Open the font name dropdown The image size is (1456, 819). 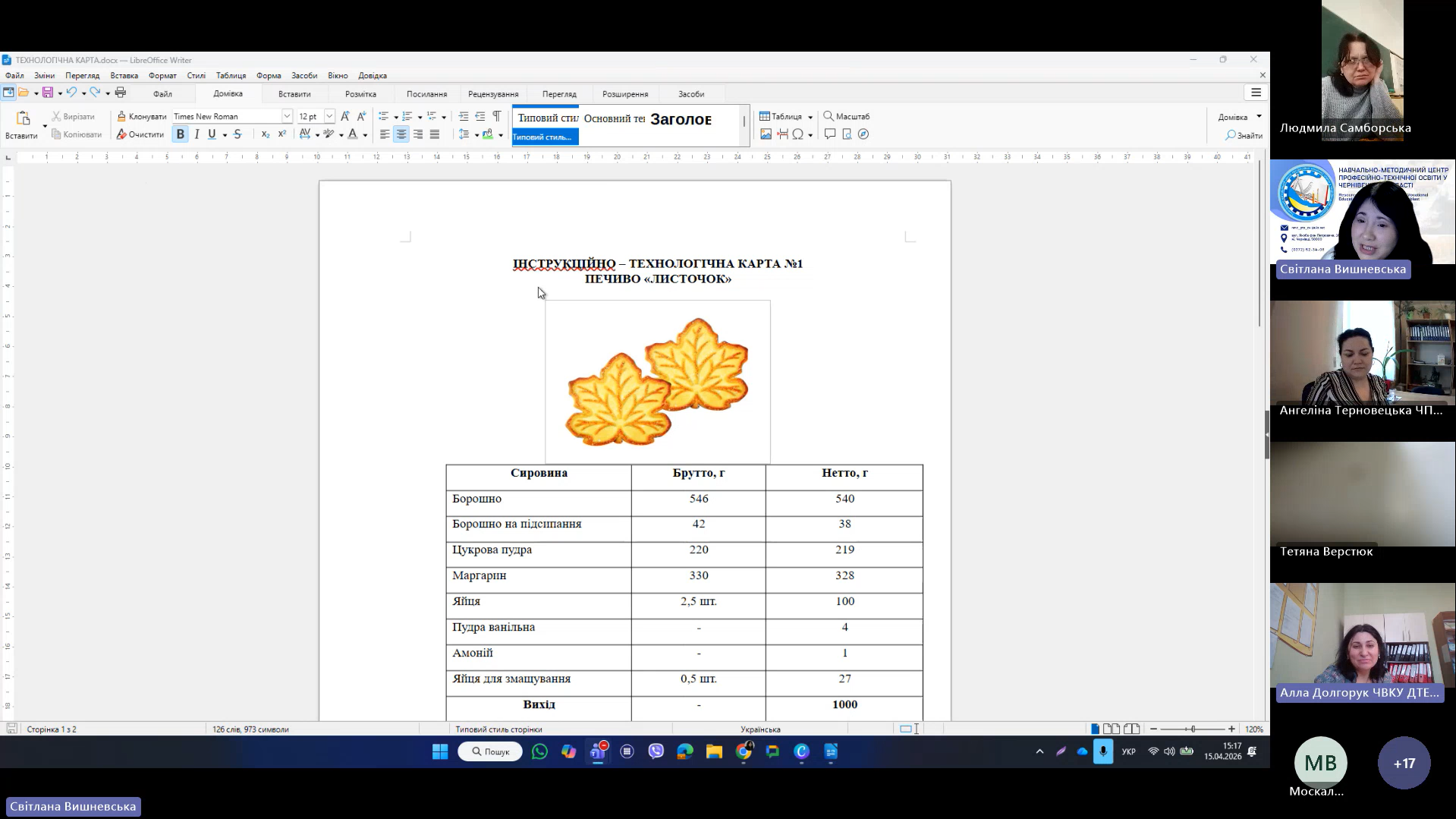coord(287,116)
